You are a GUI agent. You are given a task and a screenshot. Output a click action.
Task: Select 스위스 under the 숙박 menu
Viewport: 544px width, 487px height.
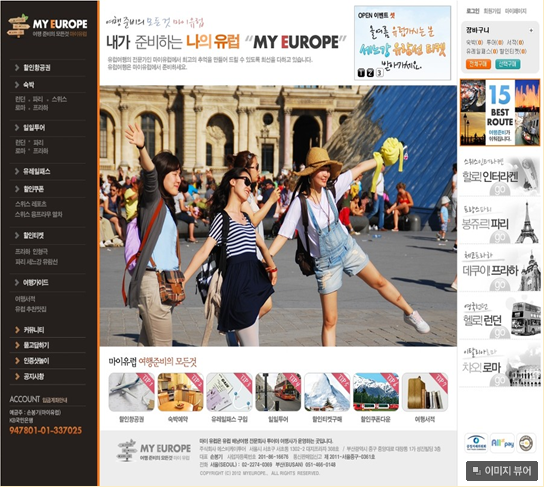pos(59,99)
